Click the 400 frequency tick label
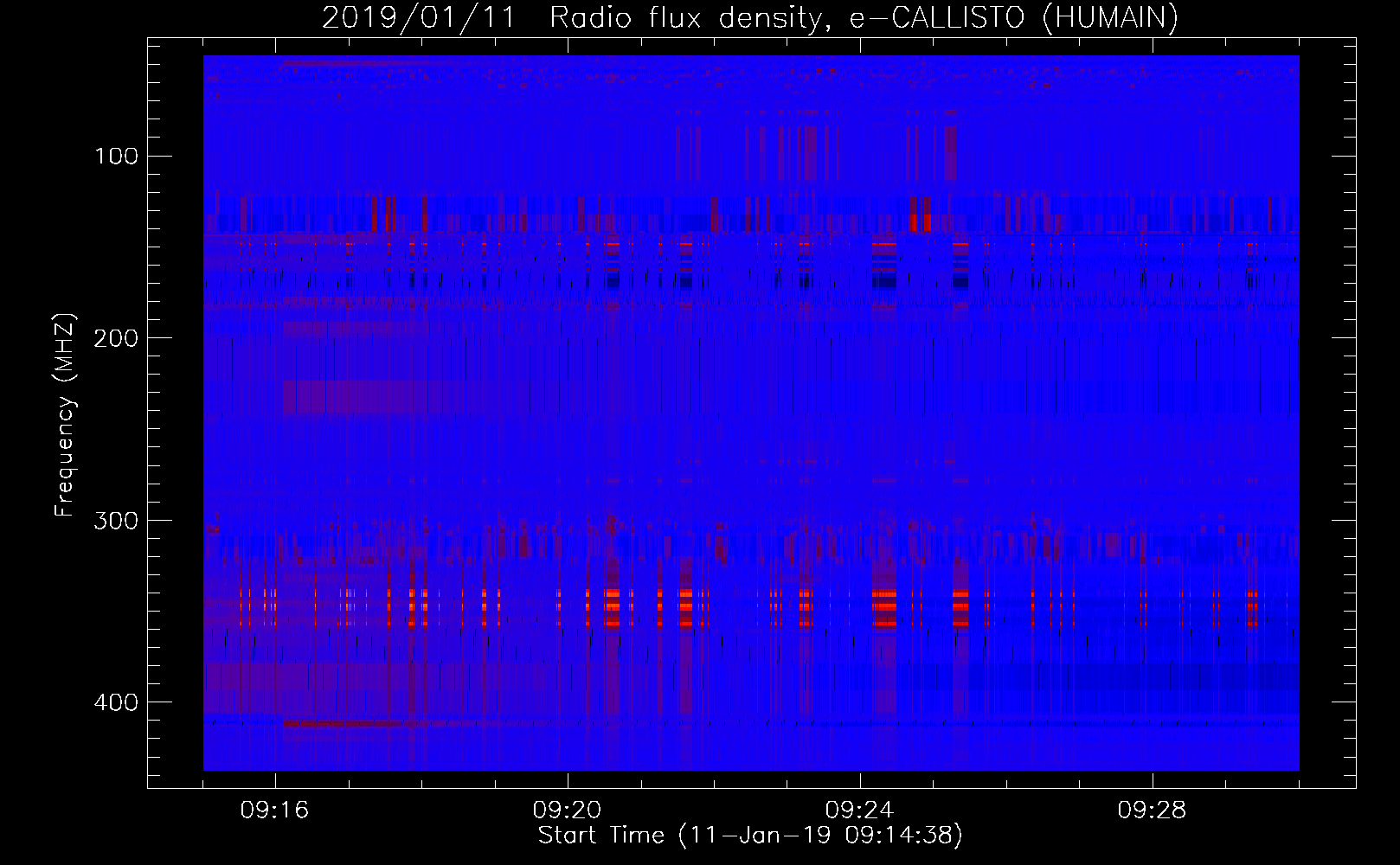The image size is (1400, 865). pos(116,702)
